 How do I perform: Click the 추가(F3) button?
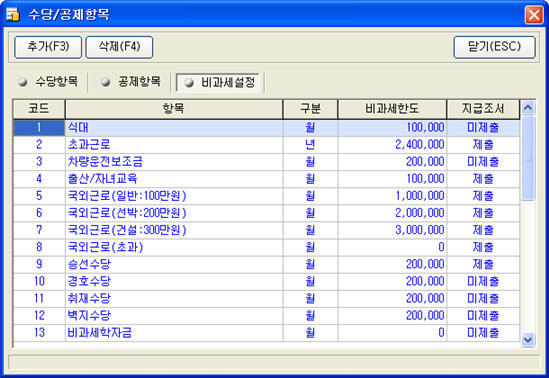[48, 47]
